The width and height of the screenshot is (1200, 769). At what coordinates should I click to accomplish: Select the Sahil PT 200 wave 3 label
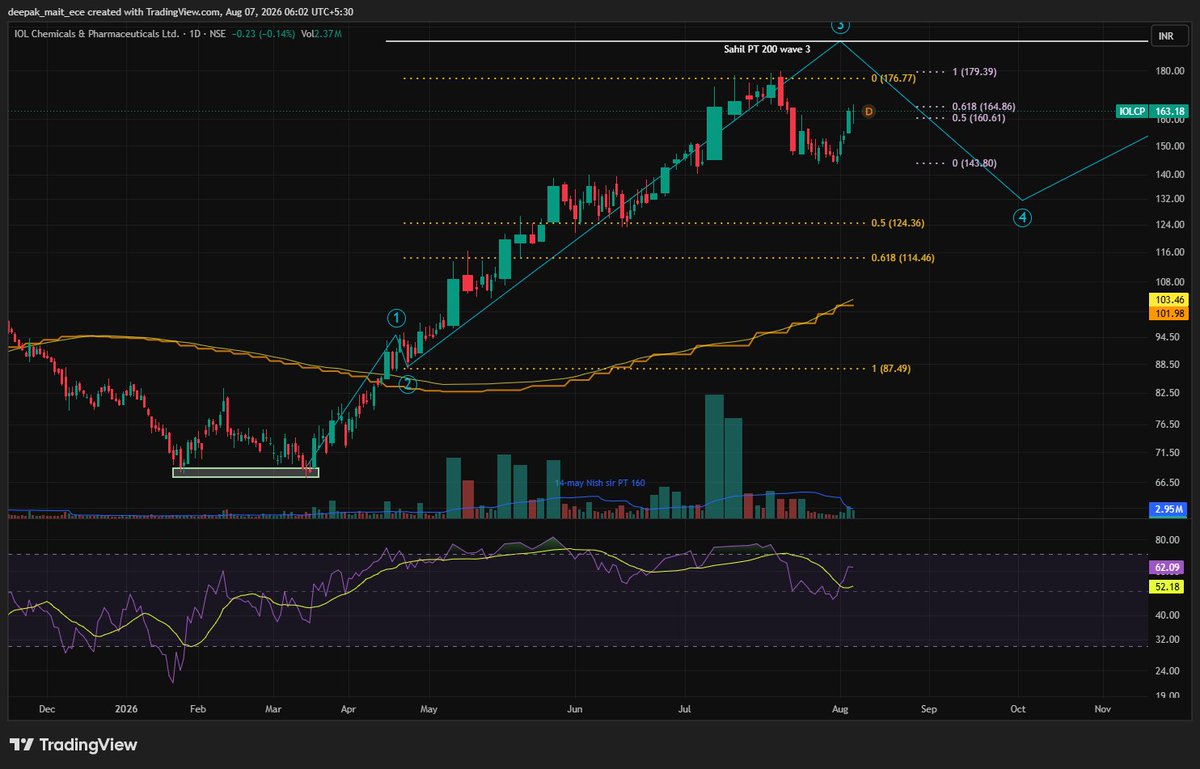pos(766,49)
